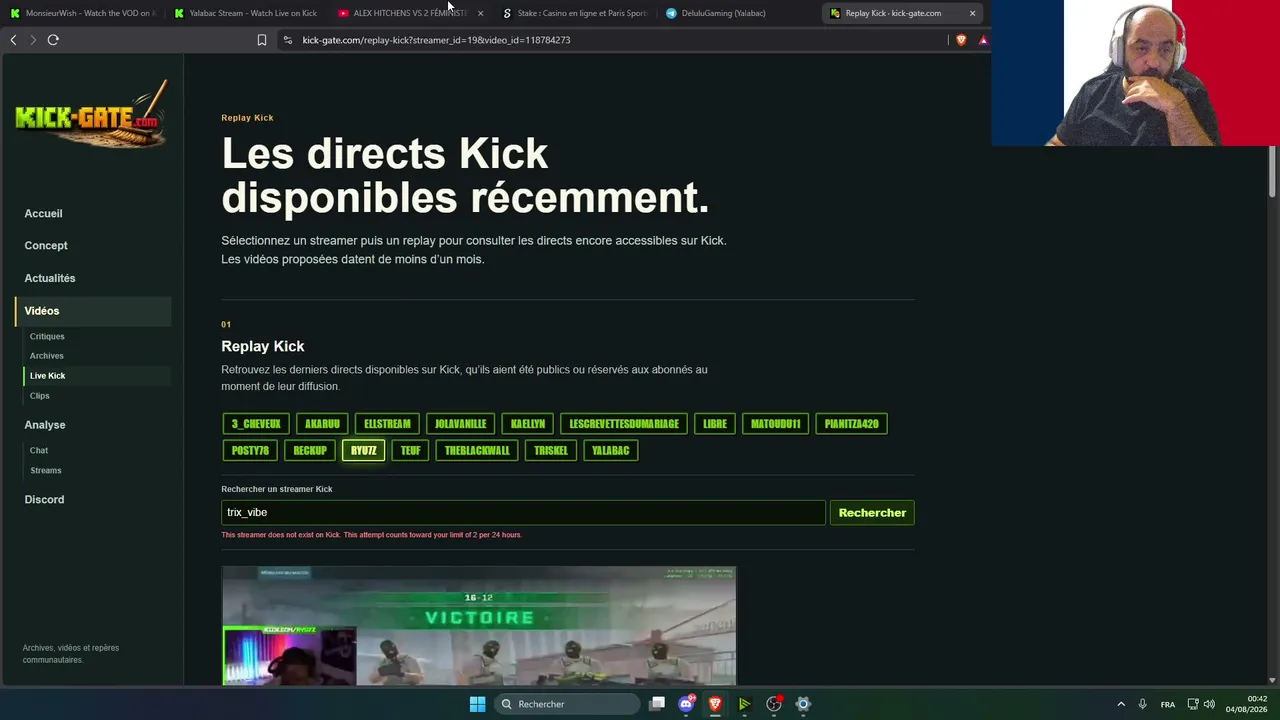
Task: Select streamer THEBLACKWALL
Action: click(x=477, y=451)
